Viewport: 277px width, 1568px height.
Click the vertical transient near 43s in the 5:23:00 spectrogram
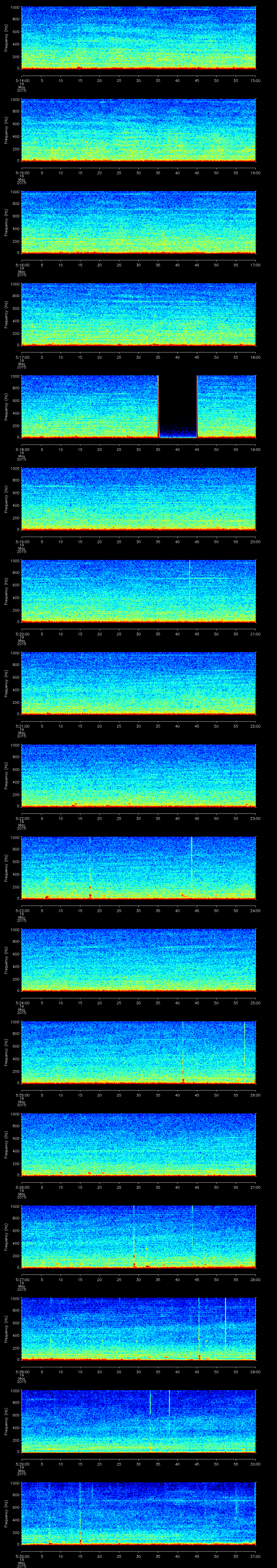click(192, 863)
